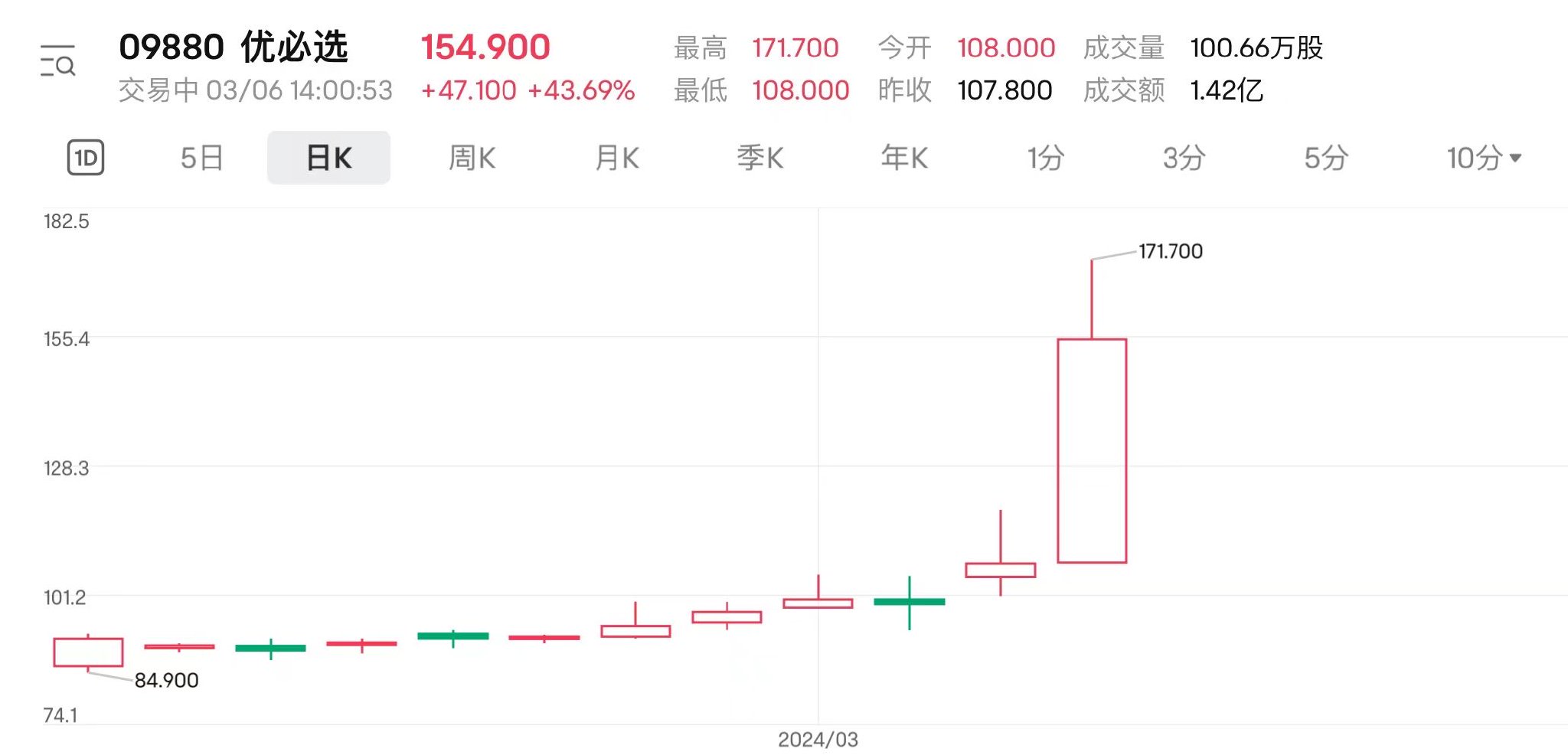Select the 2024/03 date axis marker

pyautogui.click(x=818, y=740)
